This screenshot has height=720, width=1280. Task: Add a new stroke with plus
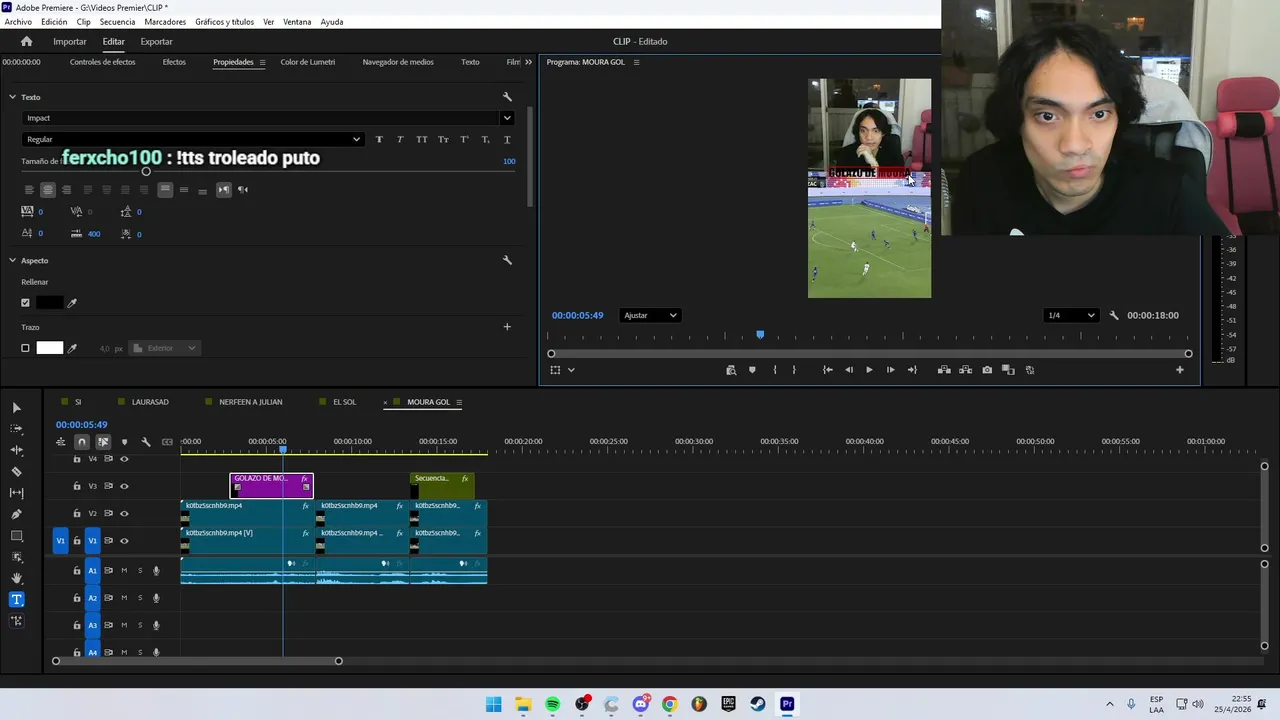[507, 327]
